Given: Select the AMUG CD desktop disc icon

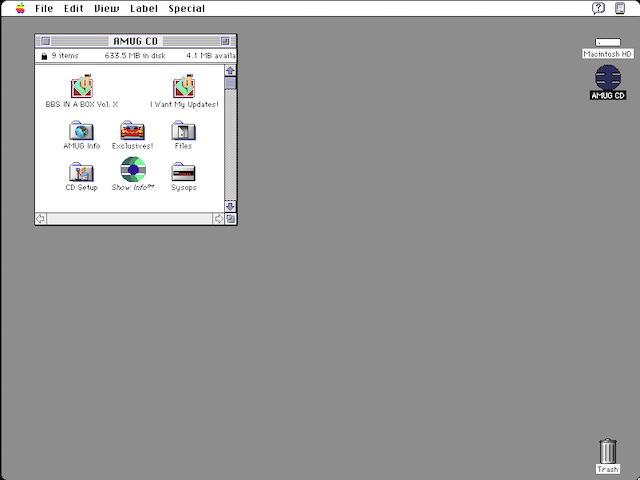Looking at the screenshot, I should click(x=608, y=78).
